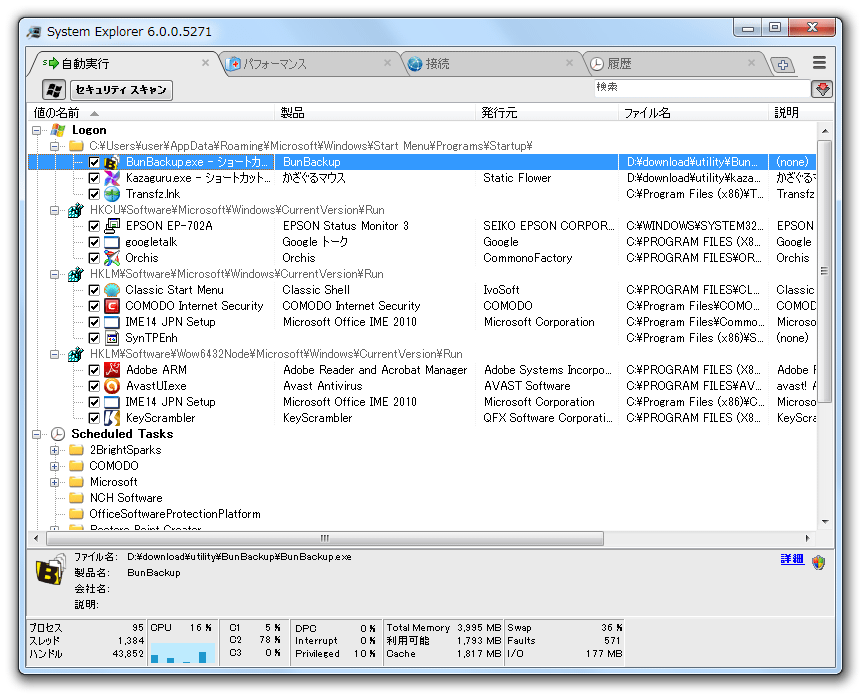Sort by the 値の名前 column header

[x=152, y=113]
